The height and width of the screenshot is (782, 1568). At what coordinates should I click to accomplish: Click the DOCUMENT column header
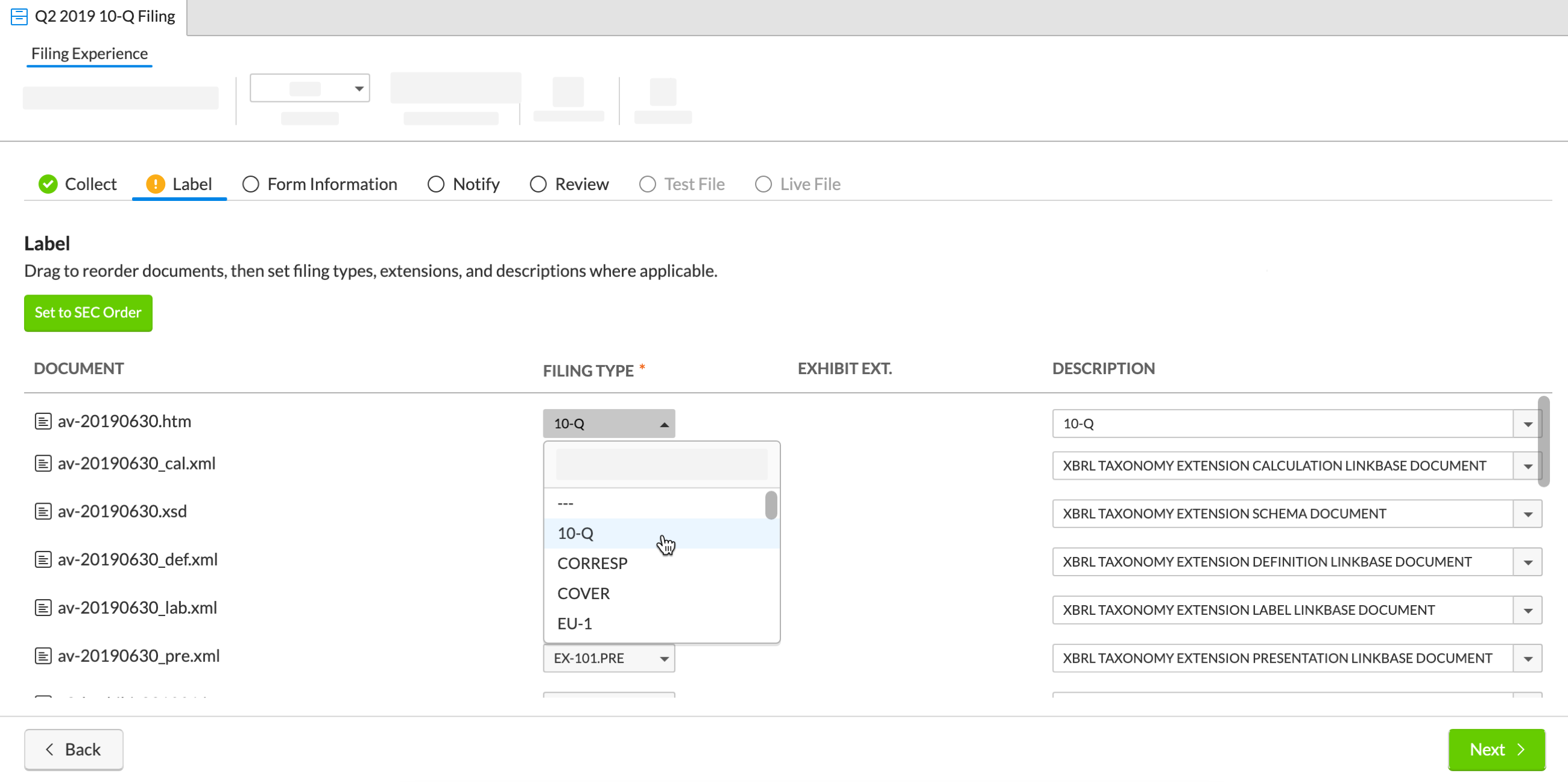pos(78,369)
